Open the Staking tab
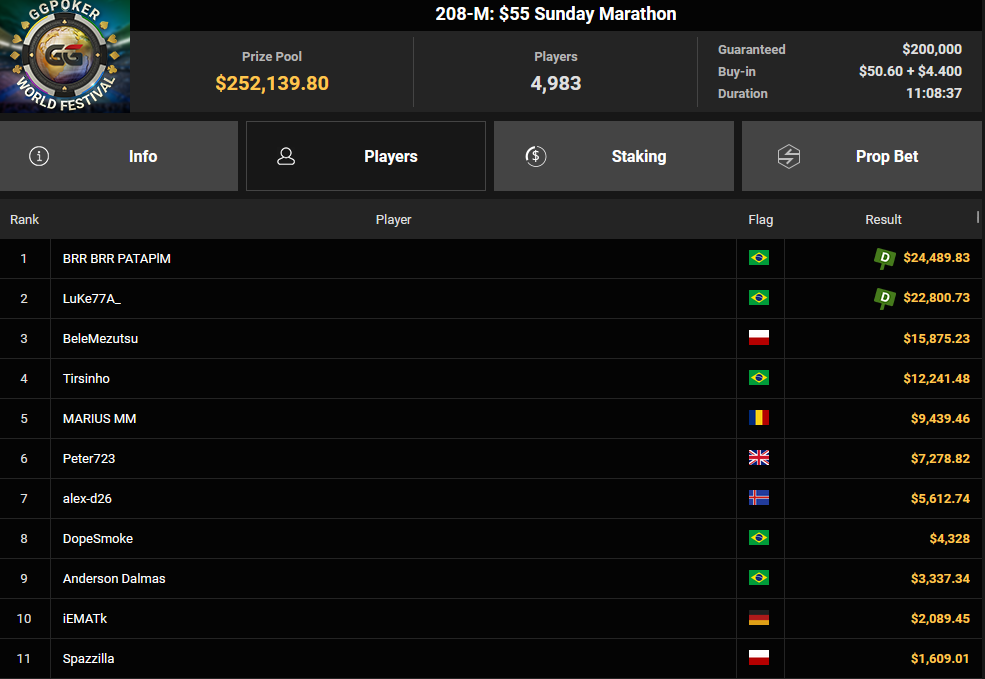This screenshot has height=679, width=985. [x=614, y=156]
